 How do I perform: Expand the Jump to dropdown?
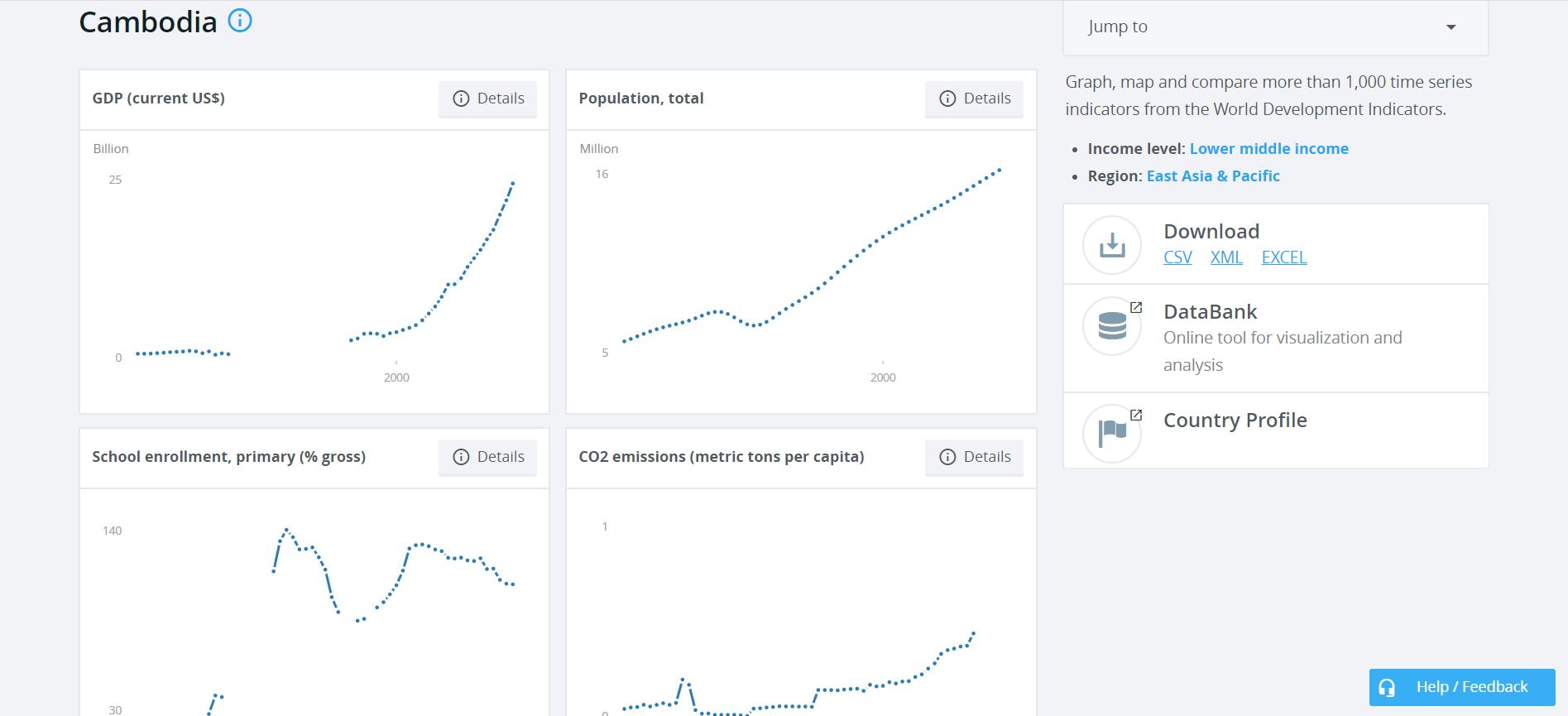coord(1274,27)
